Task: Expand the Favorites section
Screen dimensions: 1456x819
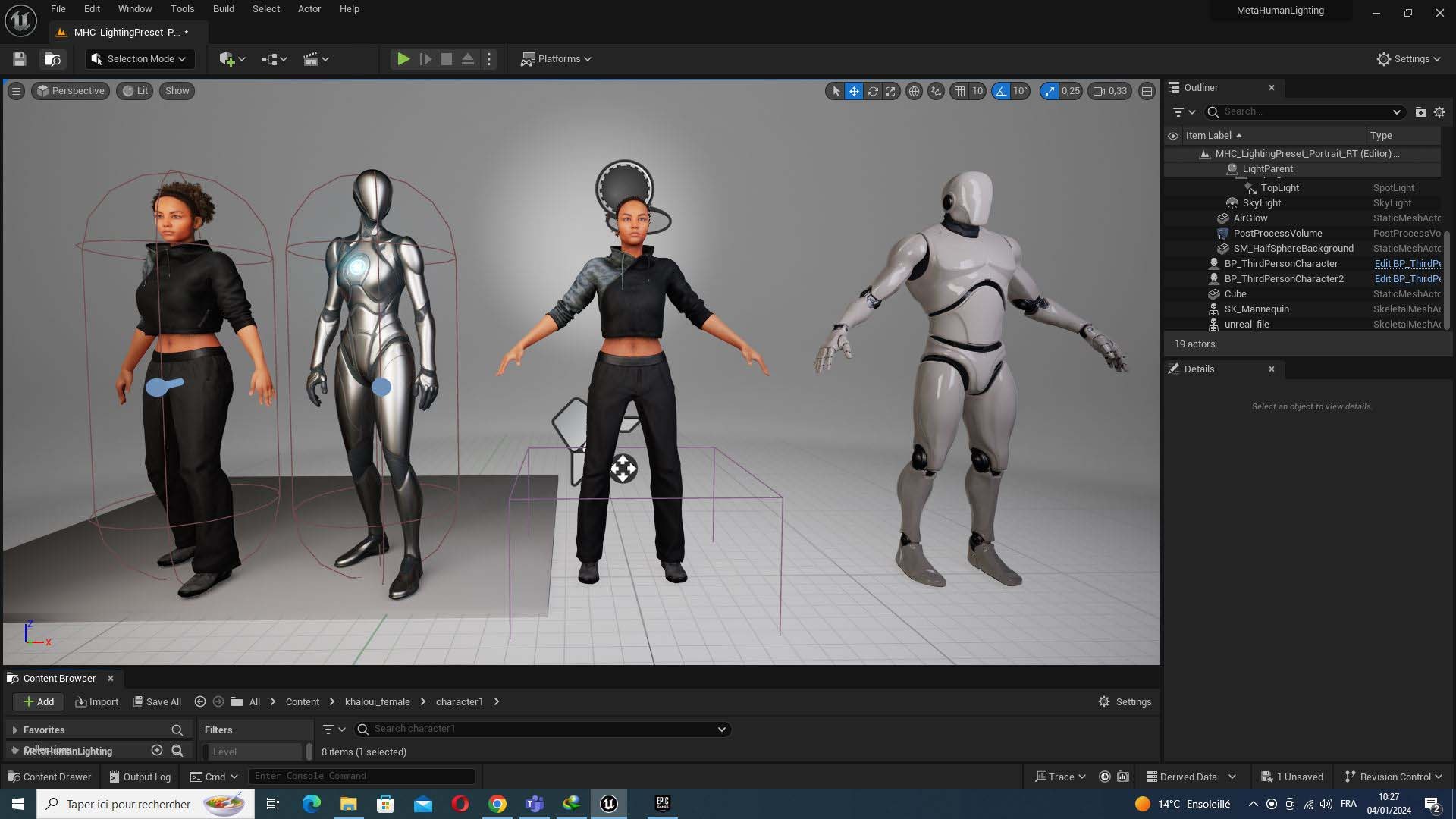Action: click(14, 730)
